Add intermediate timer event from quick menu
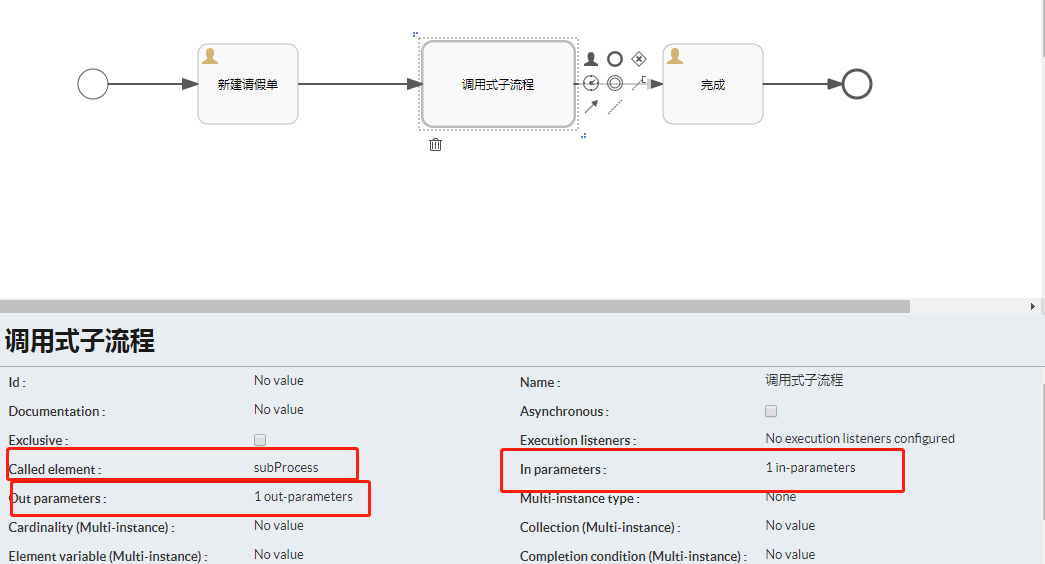Image resolution: width=1045 pixels, height=564 pixels. (591, 83)
